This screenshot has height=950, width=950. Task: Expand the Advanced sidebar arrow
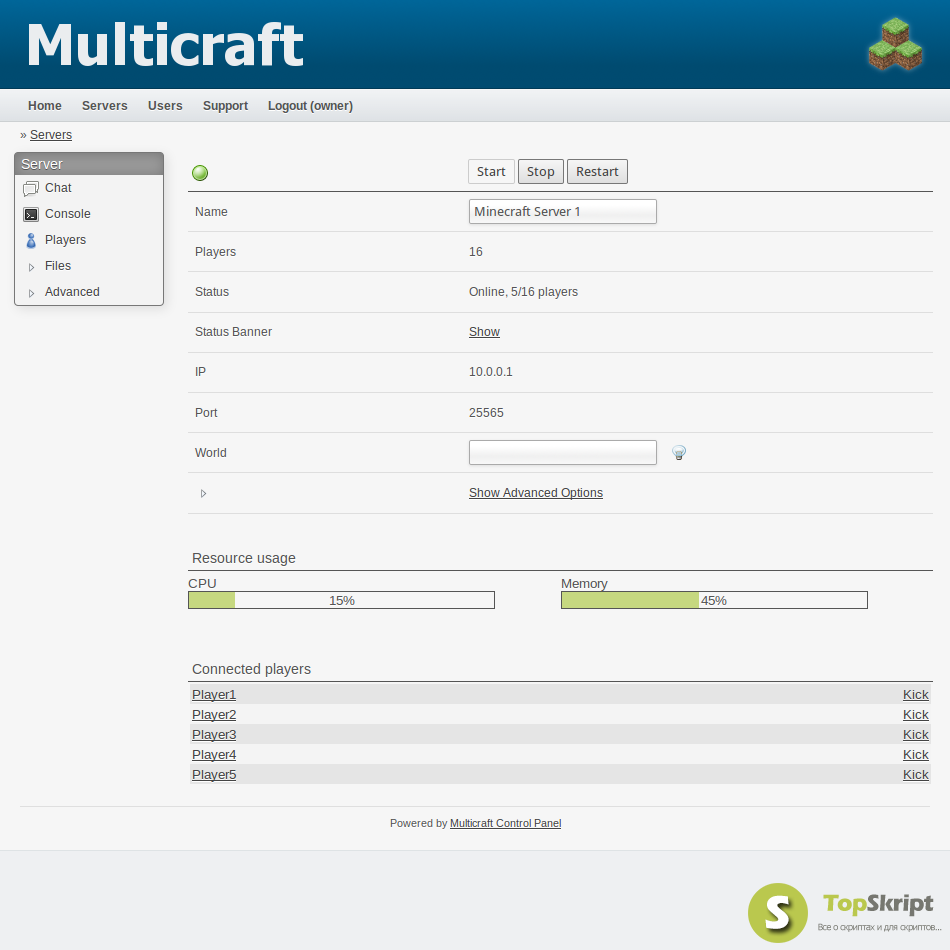pyautogui.click(x=32, y=293)
